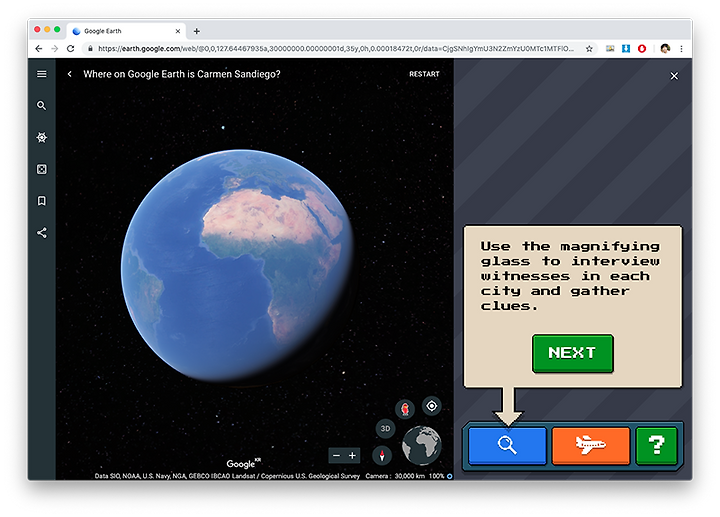
Task: Click the Share icon in sidebar
Action: 41,233
